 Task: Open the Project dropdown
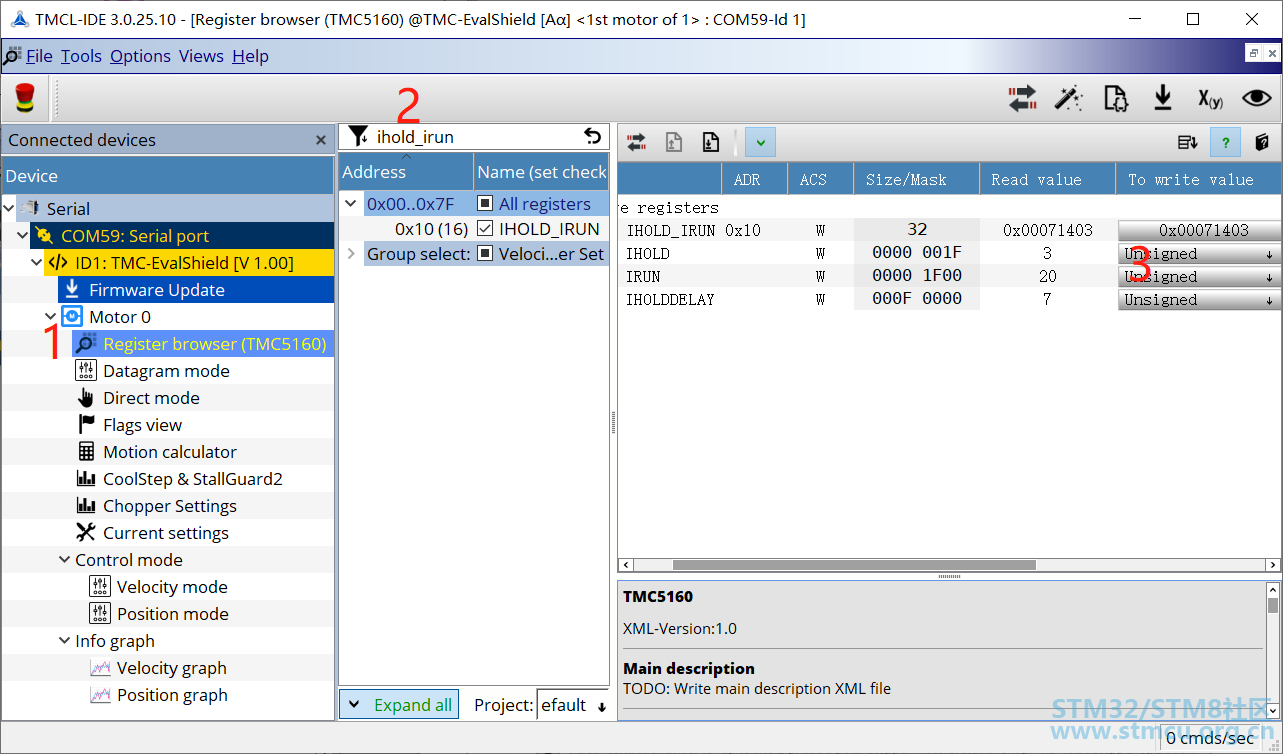click(573, 705)
